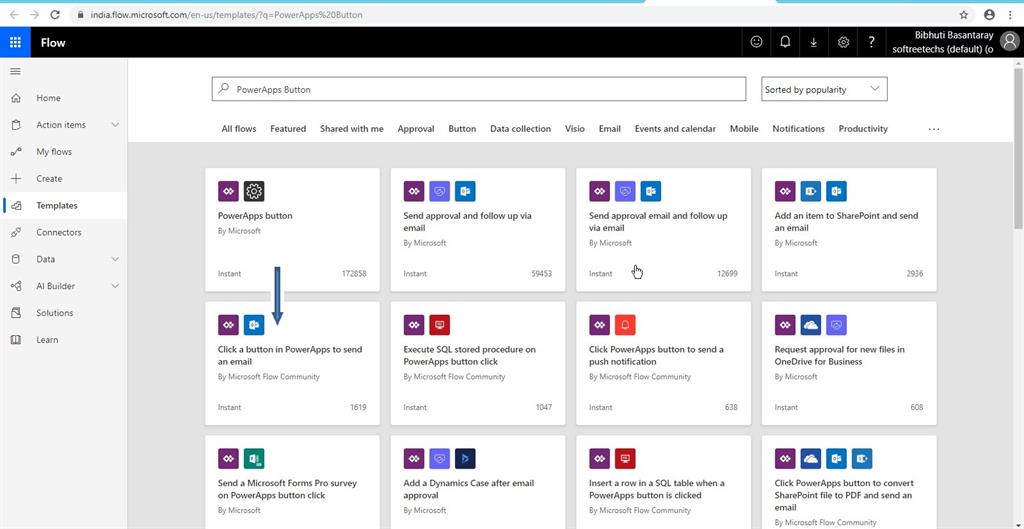Image resolution: width=1024 pixels, height=529 pixels.
Task: Go to Connectors page
Action: (x=59, y=232)
